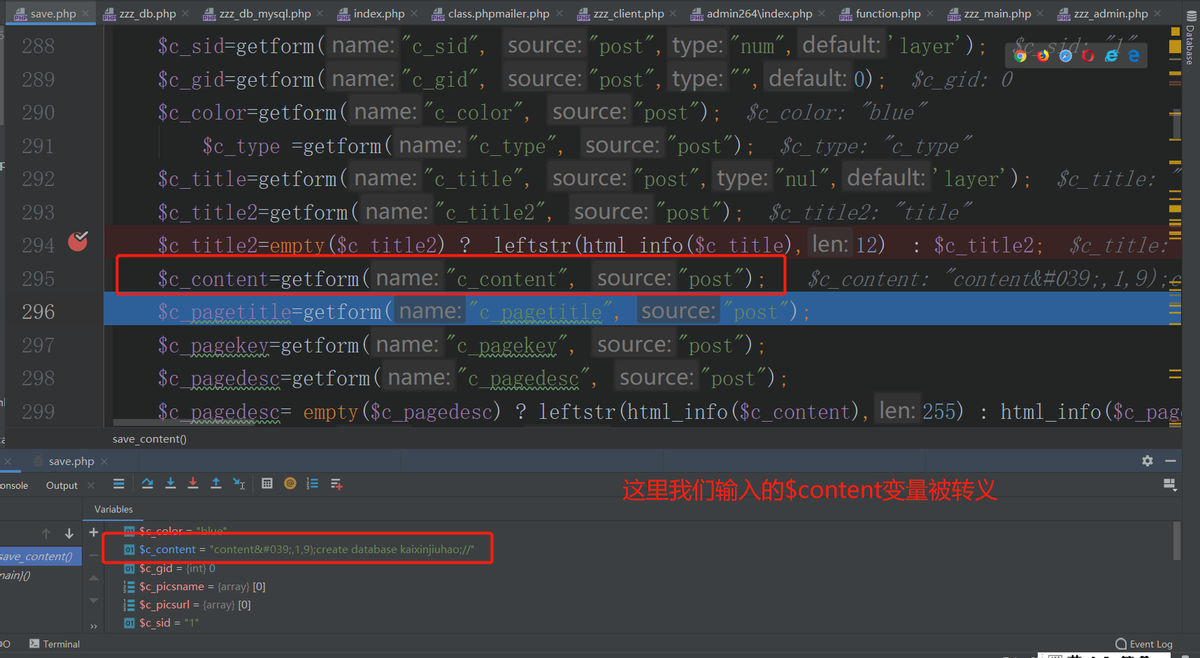Hide the debug panel with minimize icon
The image size is (1200, 658).
click(1170, 461)
